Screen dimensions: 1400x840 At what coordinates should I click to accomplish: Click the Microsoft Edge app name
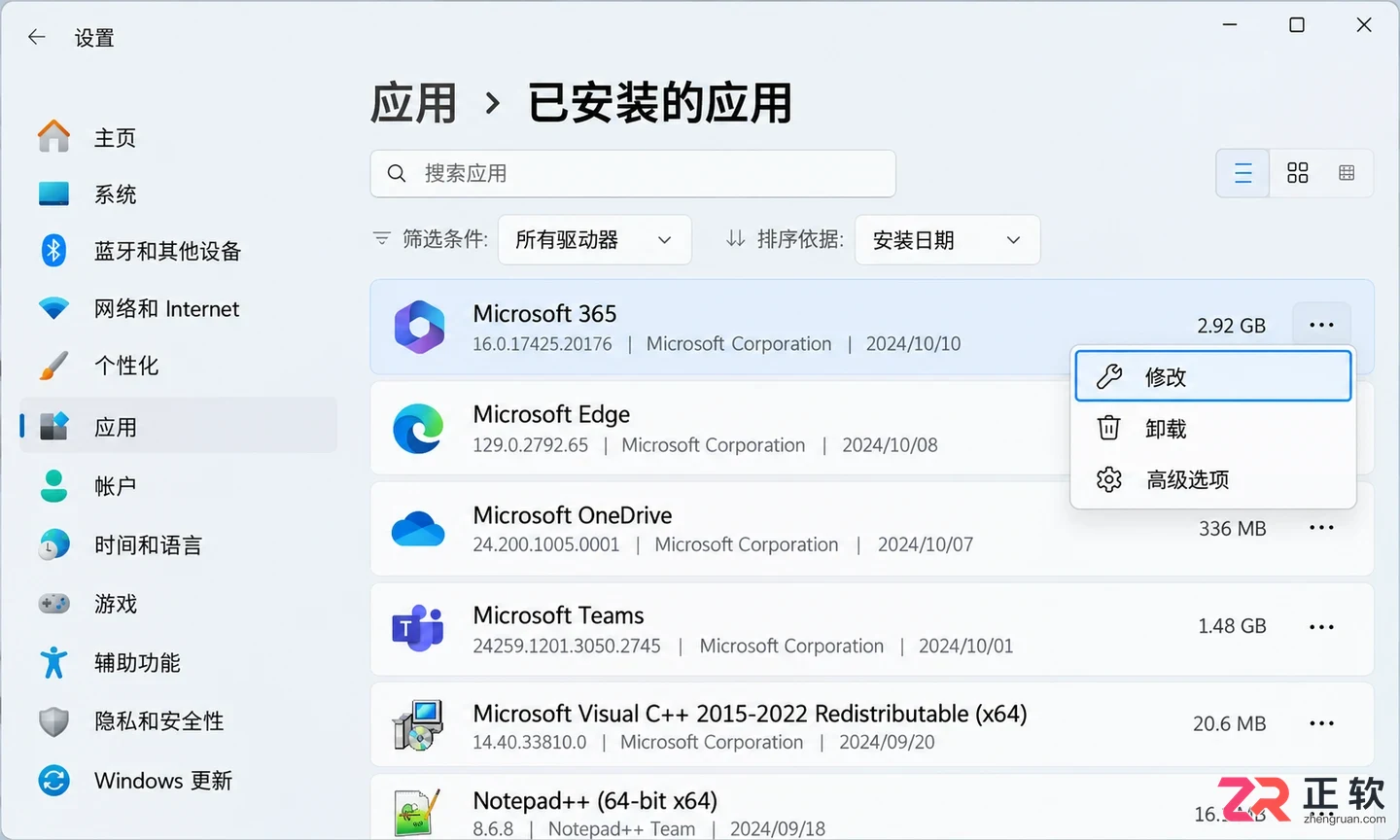pos(551,414)
